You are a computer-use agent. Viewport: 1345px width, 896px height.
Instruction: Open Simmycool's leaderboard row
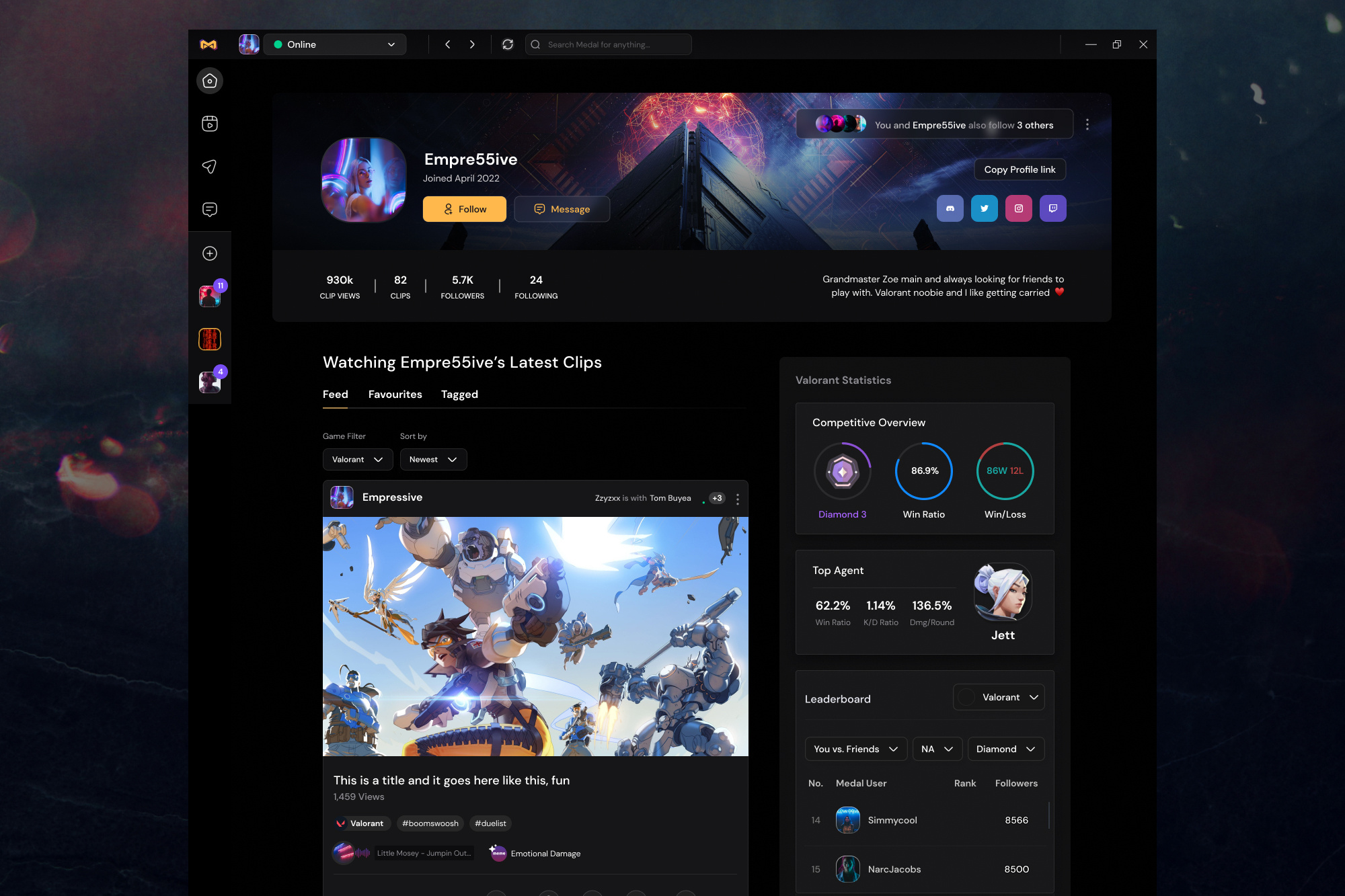coord(925,820)
